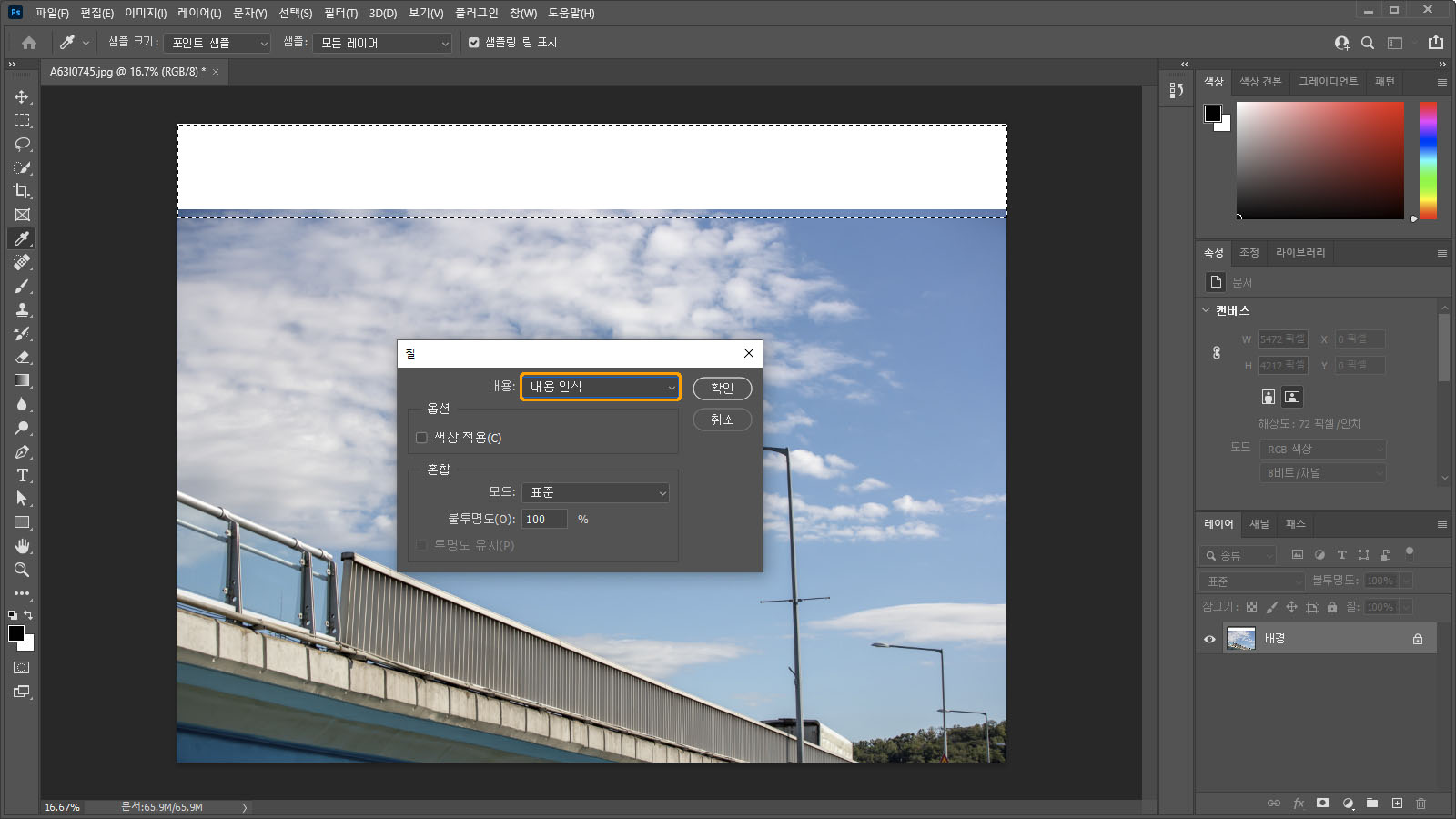
Task: Select the Path Selection tool
Action: 22,499
